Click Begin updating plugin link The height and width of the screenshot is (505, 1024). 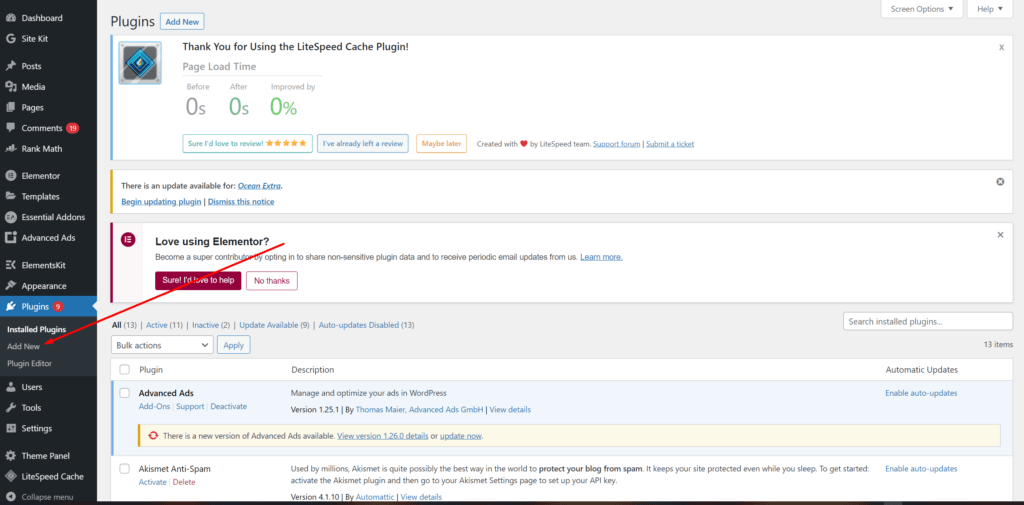point(161,201)
